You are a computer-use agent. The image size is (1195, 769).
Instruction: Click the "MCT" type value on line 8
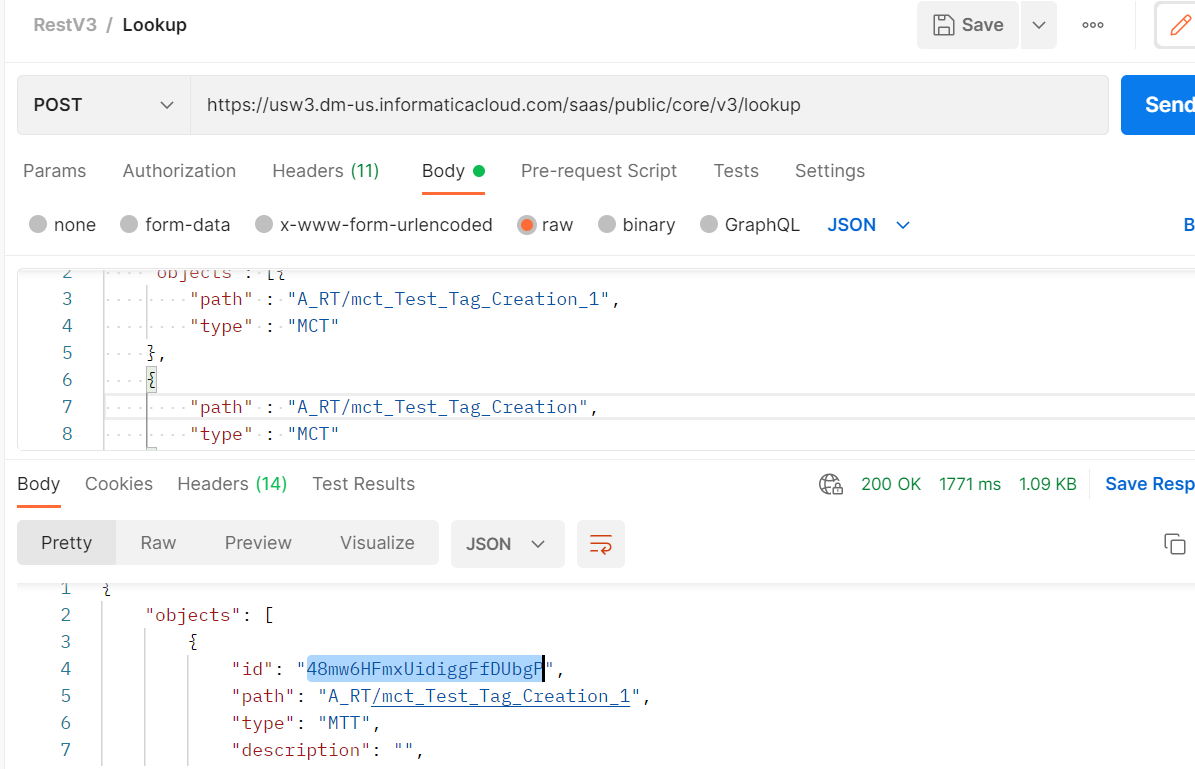click(312, 434)
